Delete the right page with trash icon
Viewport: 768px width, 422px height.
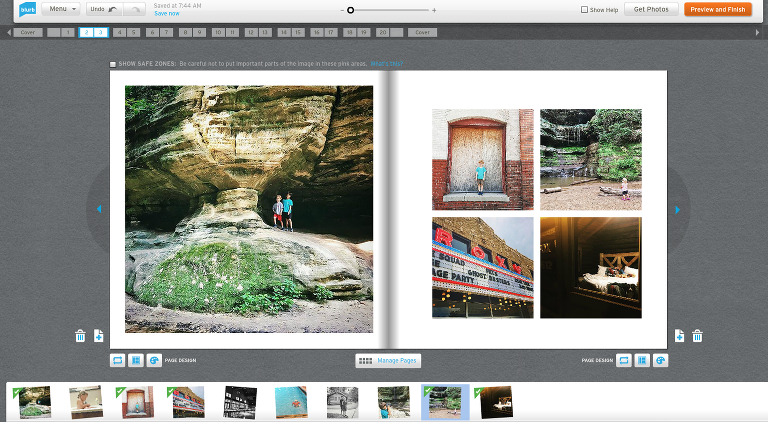tap(697, 336)
